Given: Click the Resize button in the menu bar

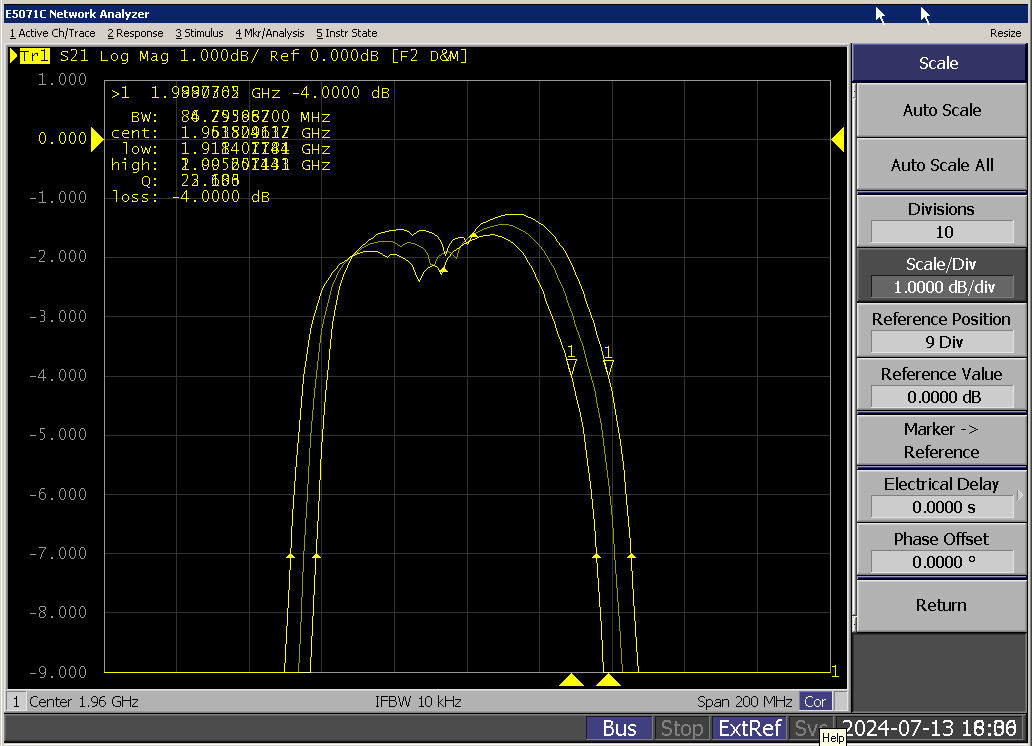Looking at the screenshot, I should pos(1005,33).
